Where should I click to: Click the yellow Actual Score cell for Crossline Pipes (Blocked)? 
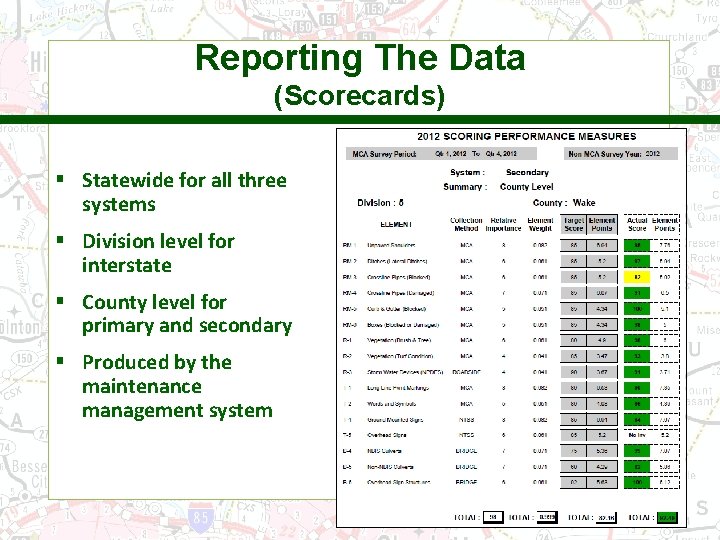(x=637, y=277)
